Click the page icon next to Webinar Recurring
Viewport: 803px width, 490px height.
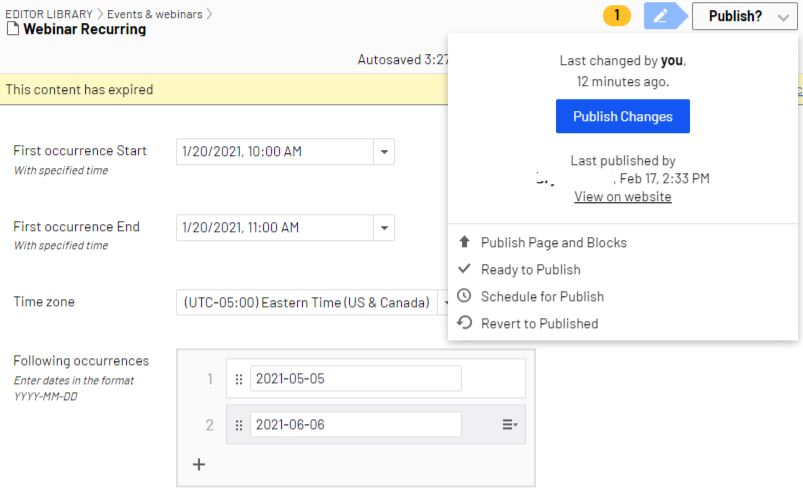coord(12,30)
